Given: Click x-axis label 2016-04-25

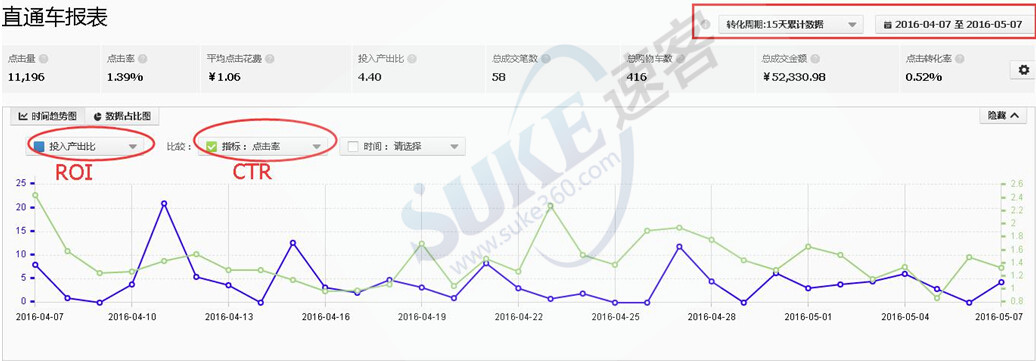Looking at the screenshot, I should point(615,317).
